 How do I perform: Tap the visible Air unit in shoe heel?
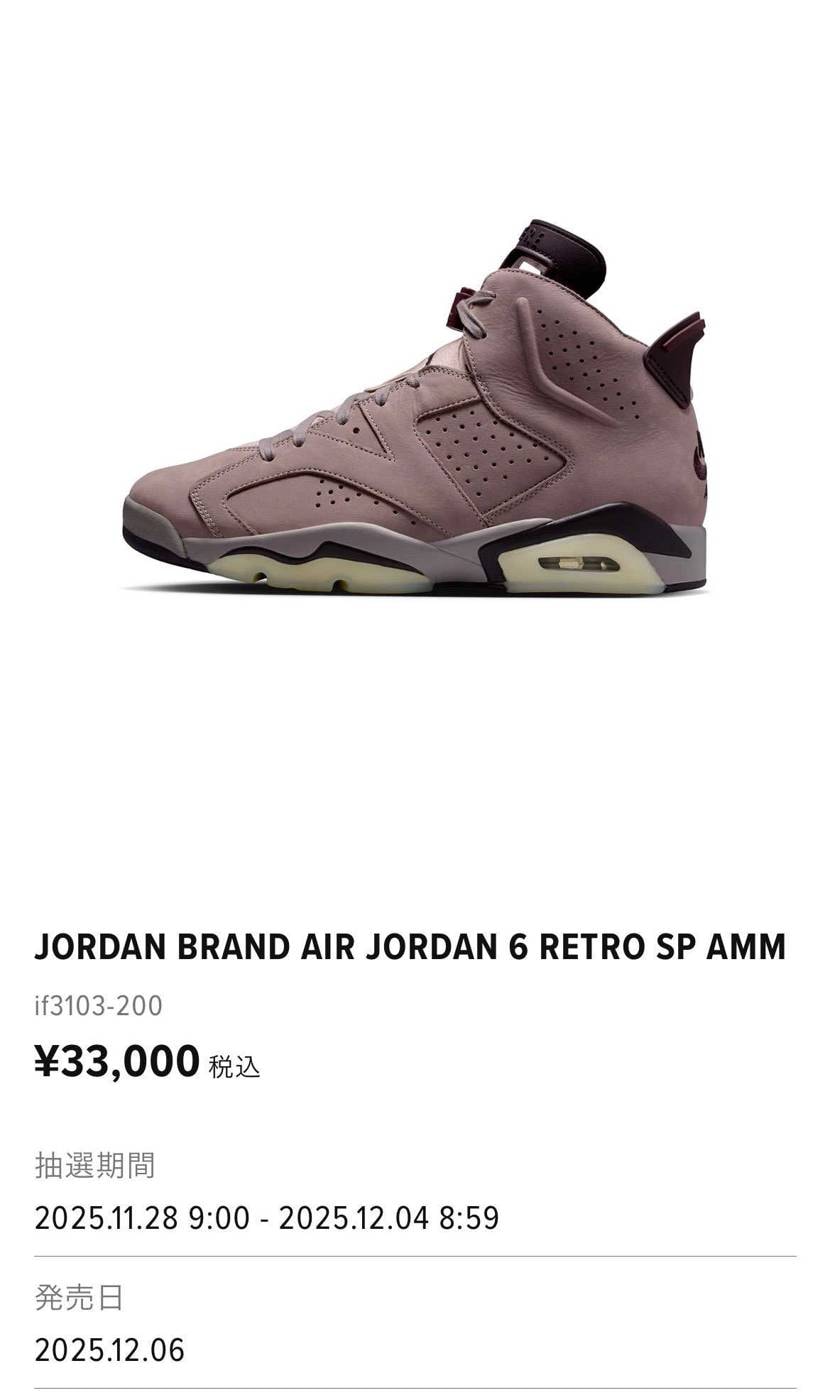578,564
